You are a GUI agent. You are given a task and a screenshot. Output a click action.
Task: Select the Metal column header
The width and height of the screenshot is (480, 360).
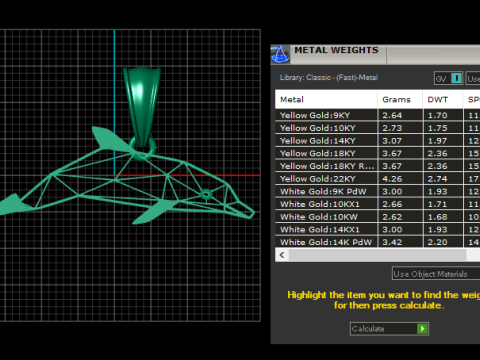coord(326,99)
